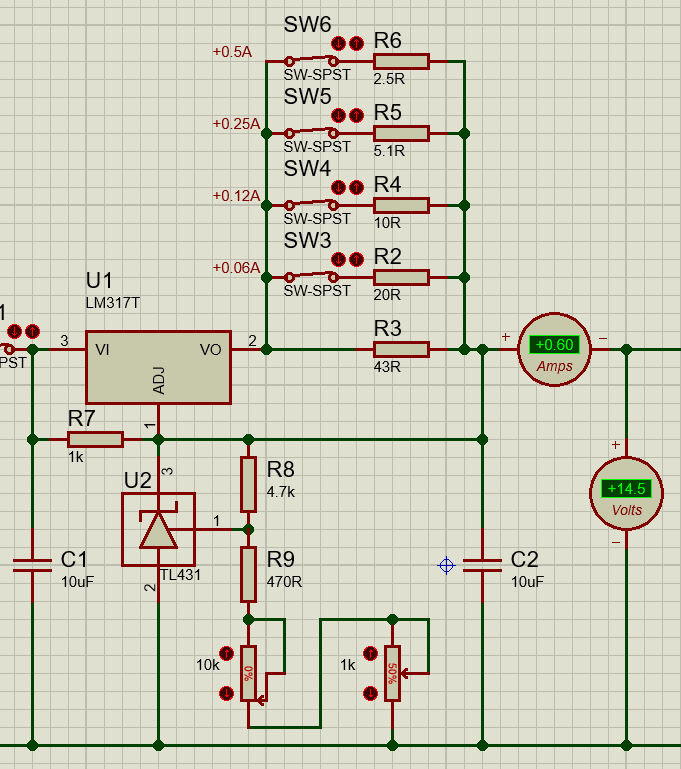This screenshot has width=681, height=769.
Task: Click the Amps meter display
Action: coord(554,345)
